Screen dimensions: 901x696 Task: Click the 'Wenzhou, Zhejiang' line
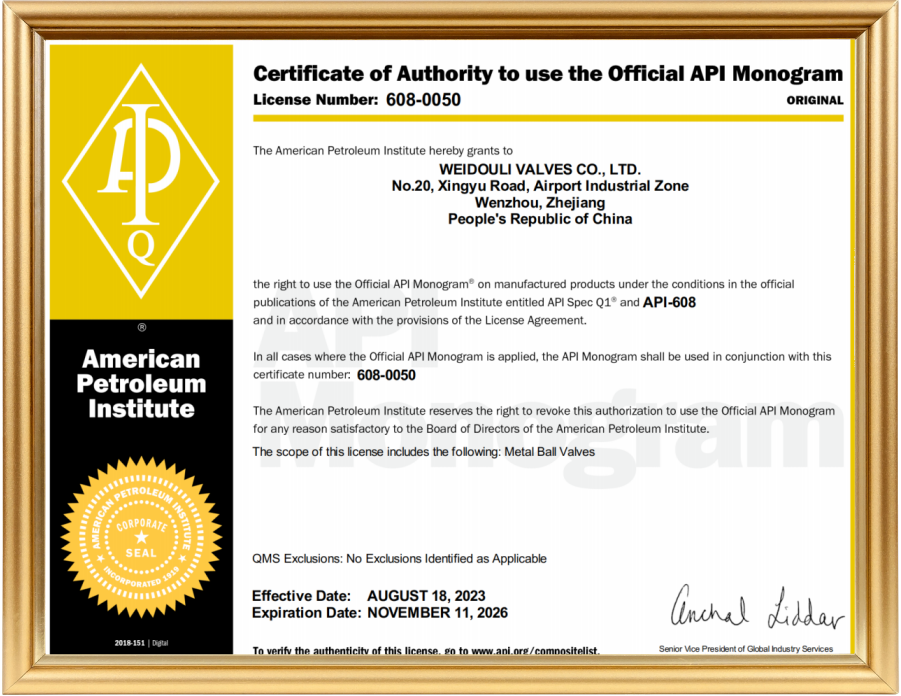(x=540, y=203)
